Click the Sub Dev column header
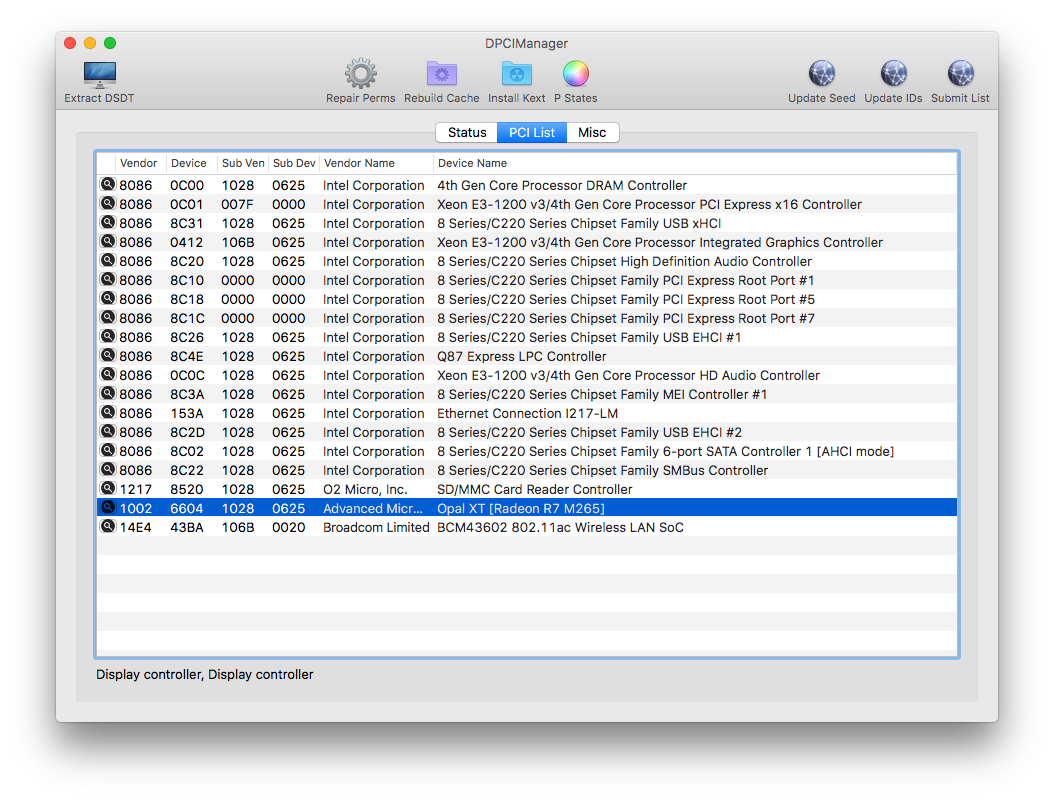This screenshot has height=802, width=1054. coord(293,163)
